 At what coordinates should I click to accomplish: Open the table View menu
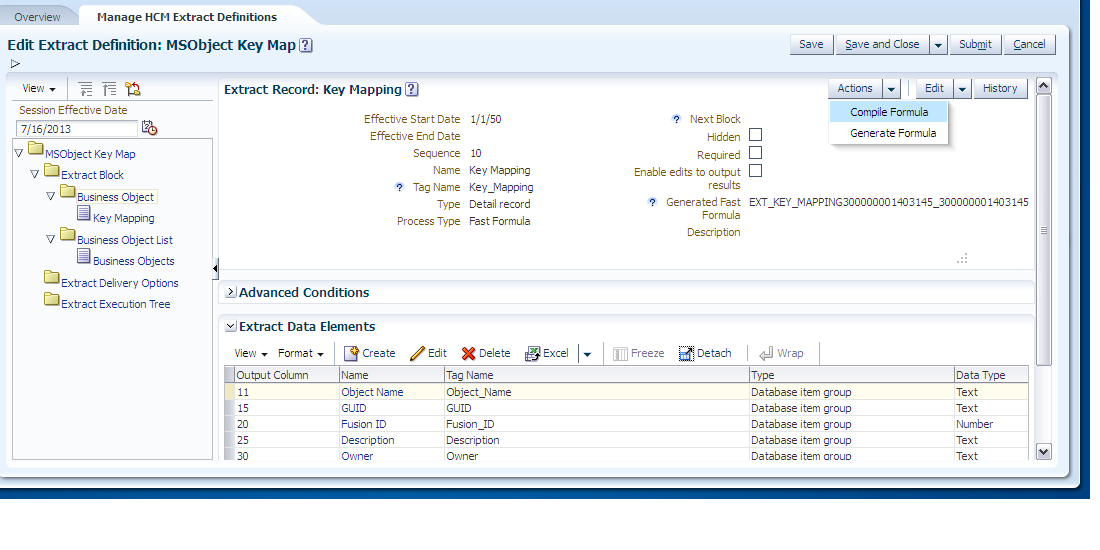coord(251,354)
